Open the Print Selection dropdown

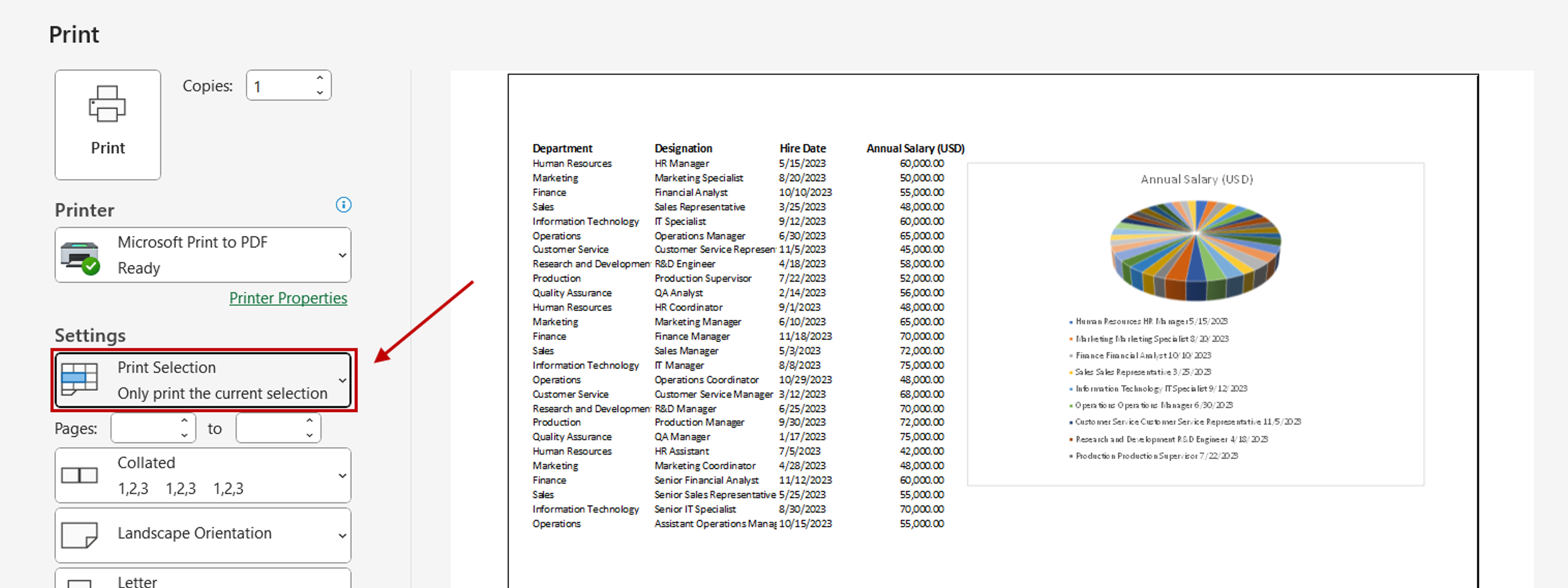click(203, 380)
